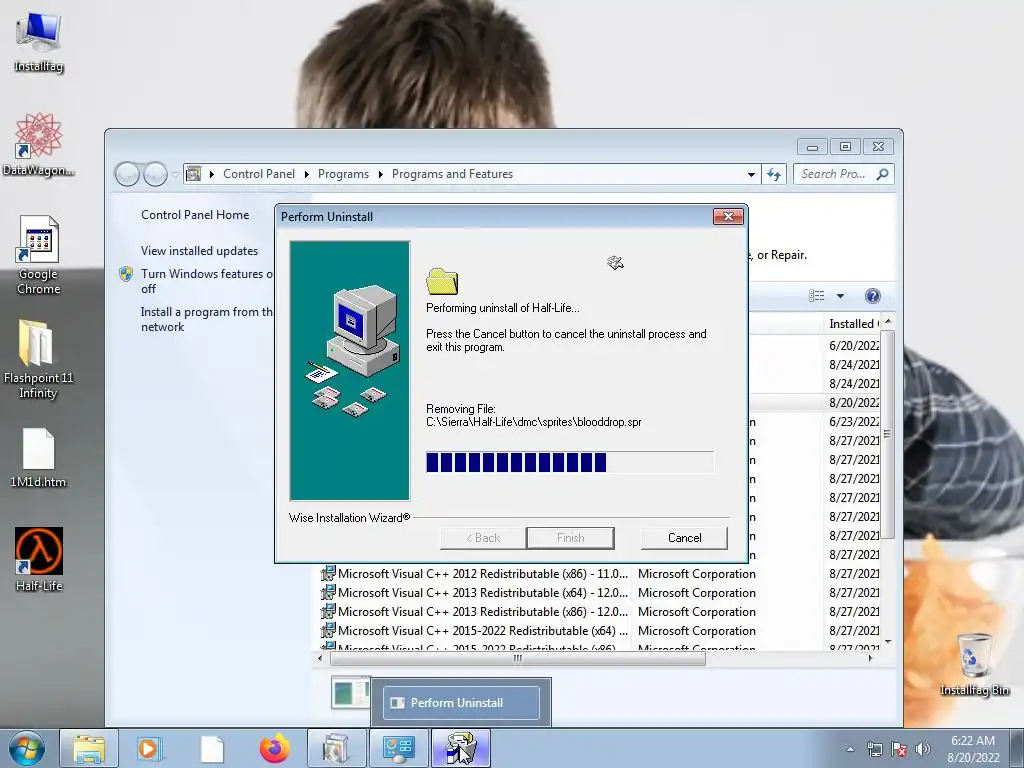Close the Perform Uninstall dialog
The height and width of the screenshot is (768, 1024).
tap(728, 217)
